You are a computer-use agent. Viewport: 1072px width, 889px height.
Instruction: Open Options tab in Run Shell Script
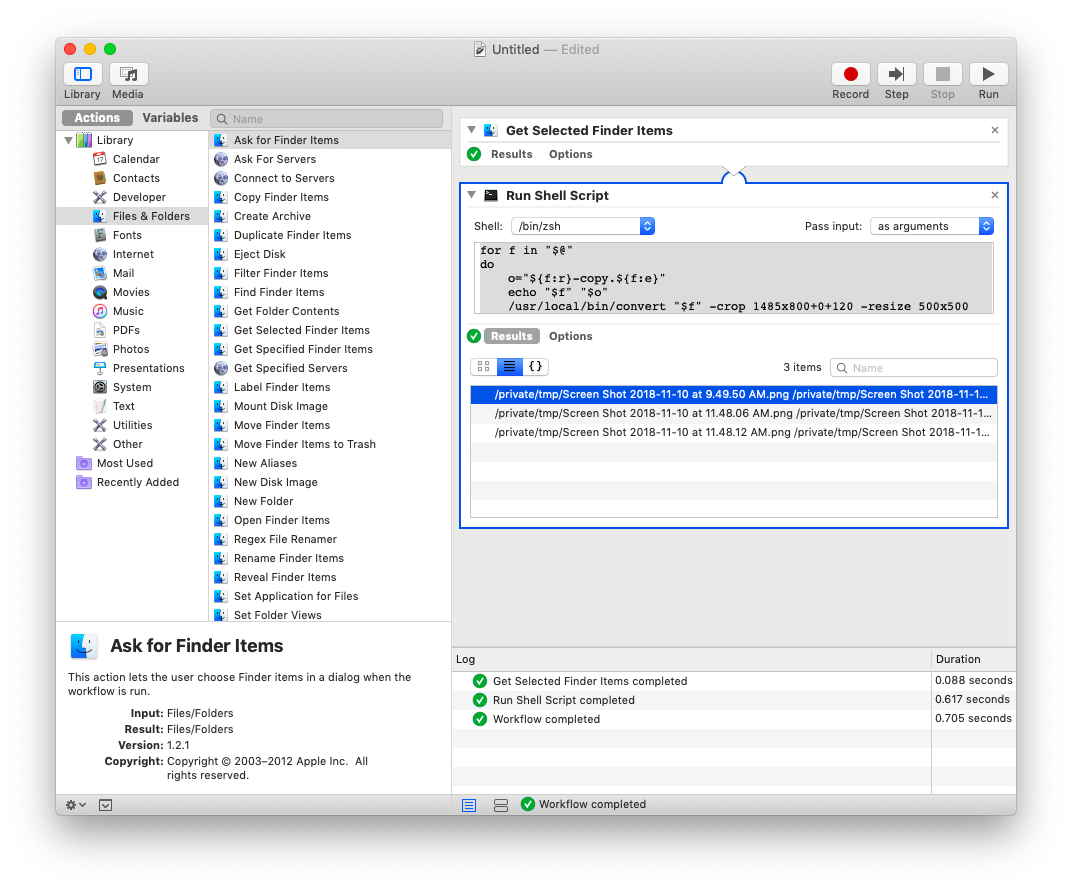pos(570,336)
